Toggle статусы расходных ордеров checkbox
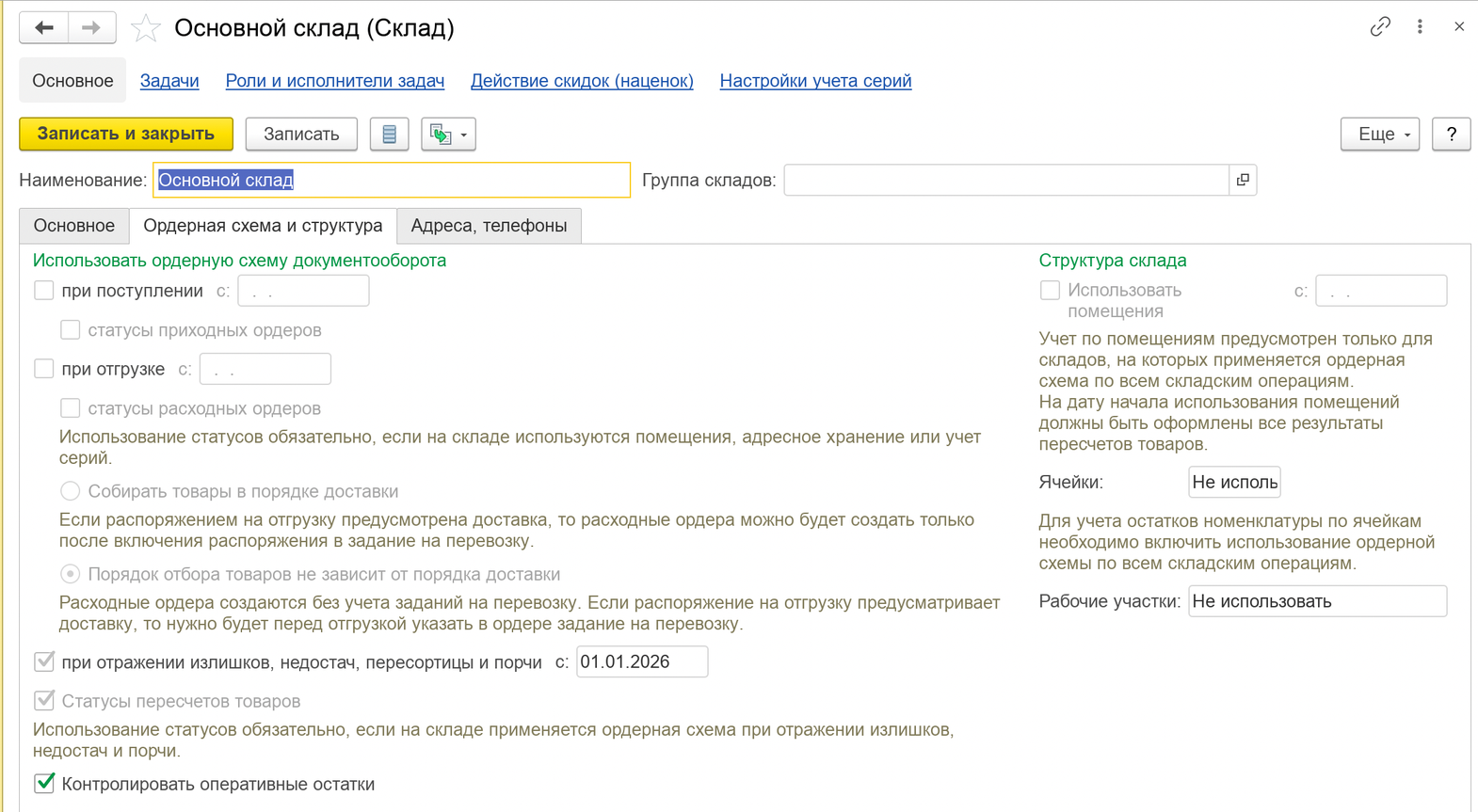This screenshot has width=1478, height=812. tap(71, 408)
